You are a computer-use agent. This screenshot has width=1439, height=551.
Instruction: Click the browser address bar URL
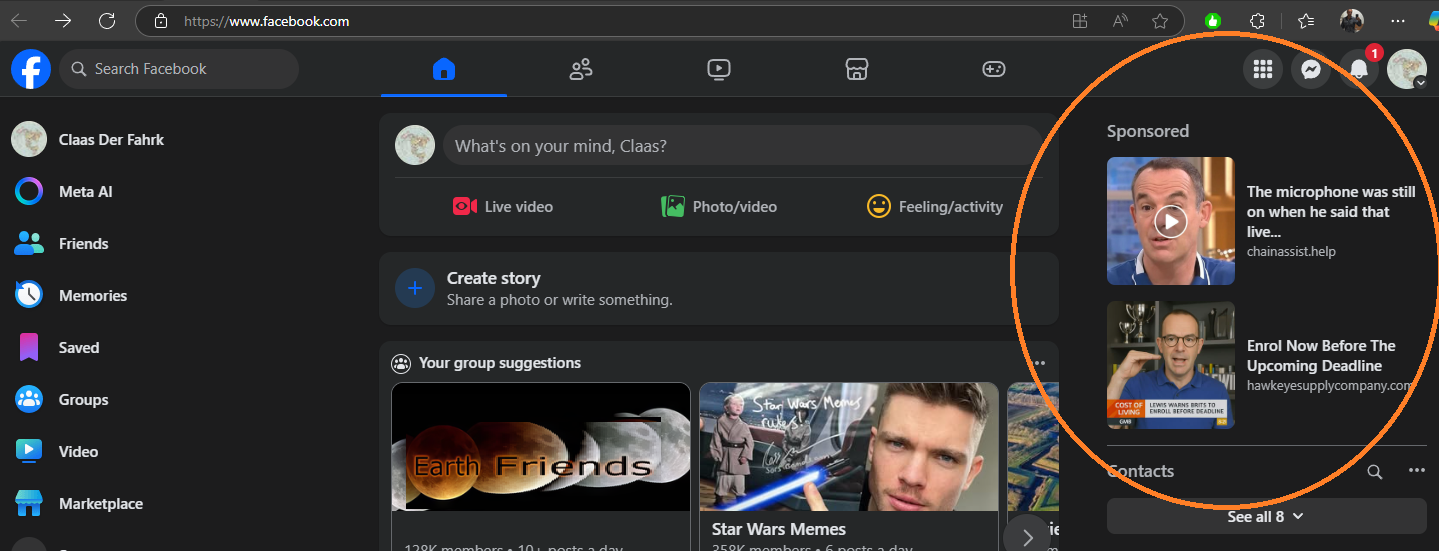[x=266, y=21]
